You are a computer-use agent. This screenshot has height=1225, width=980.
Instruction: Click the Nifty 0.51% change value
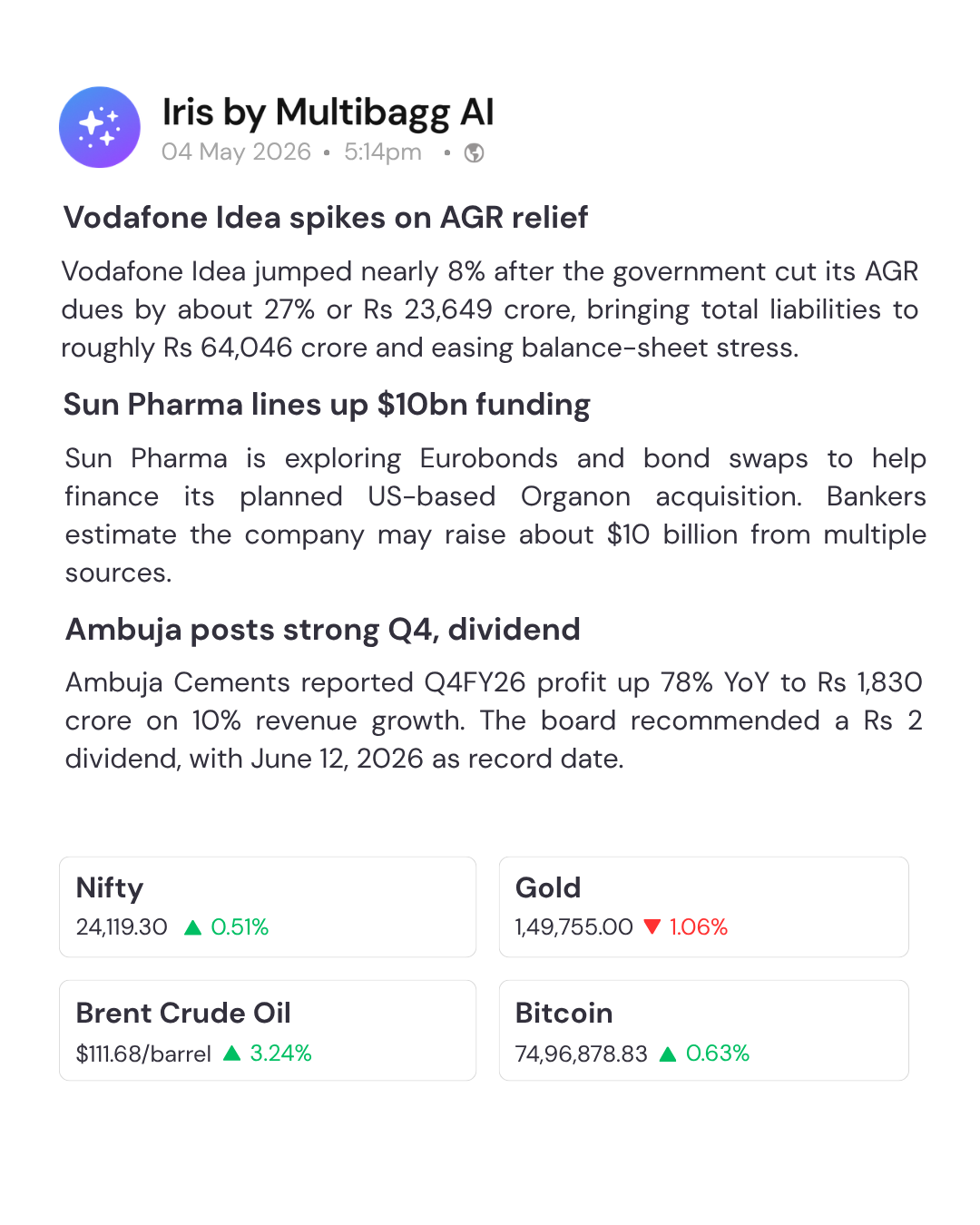(240, 927)
